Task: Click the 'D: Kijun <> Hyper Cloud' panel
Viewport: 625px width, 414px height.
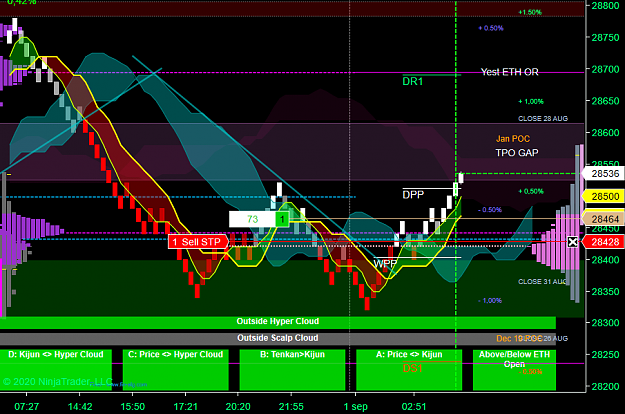Action: [56, 370]
